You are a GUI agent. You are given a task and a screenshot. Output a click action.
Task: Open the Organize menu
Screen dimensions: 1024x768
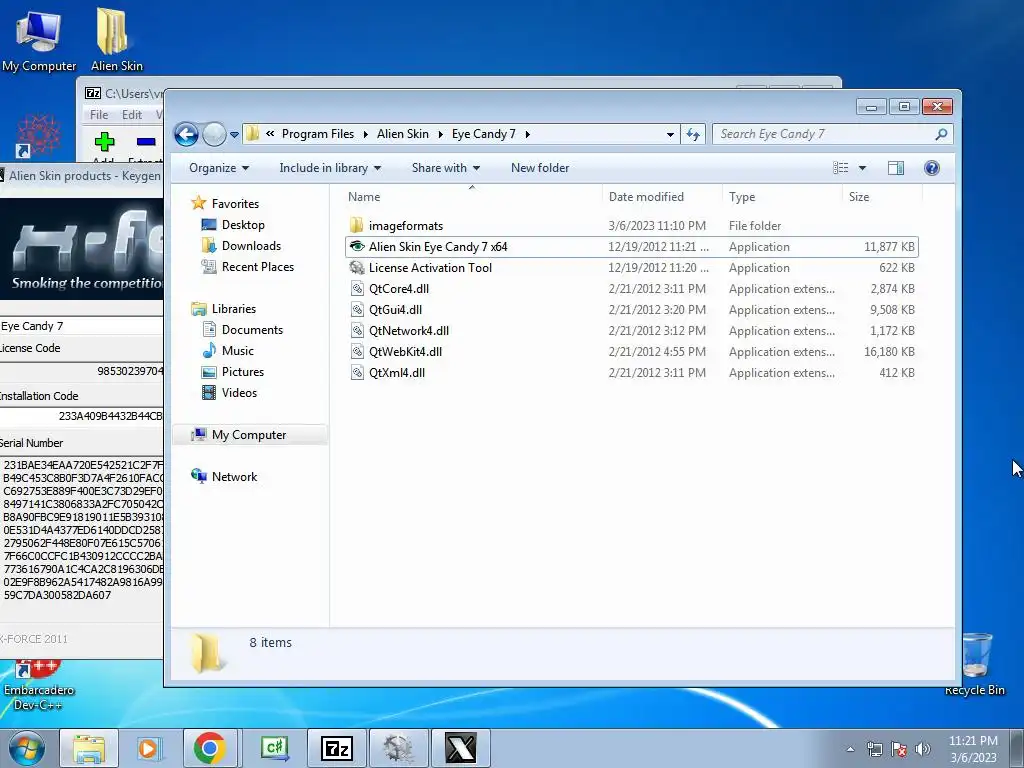(x=219, y=168)
